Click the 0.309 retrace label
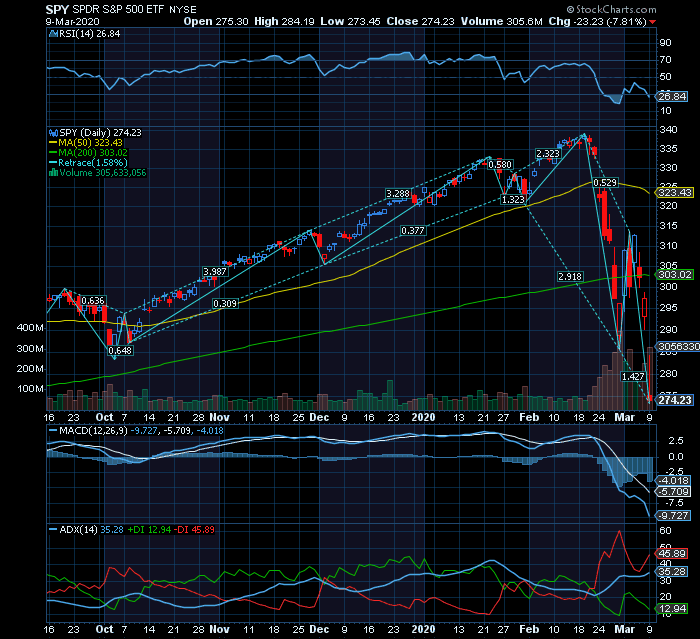This screenshot has width=700, height=639. [225, 304]
